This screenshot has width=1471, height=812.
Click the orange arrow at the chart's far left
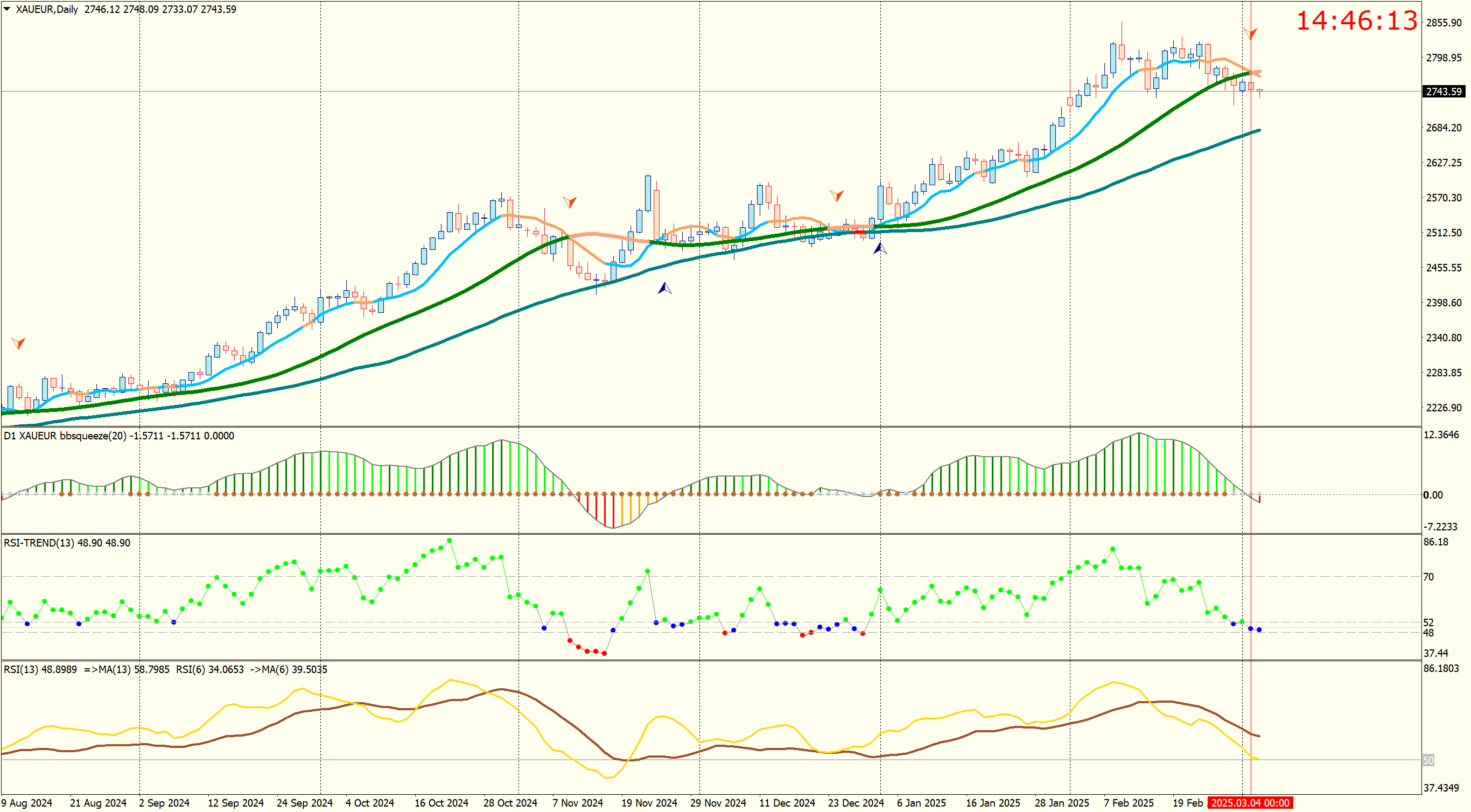tap(18, 342)
